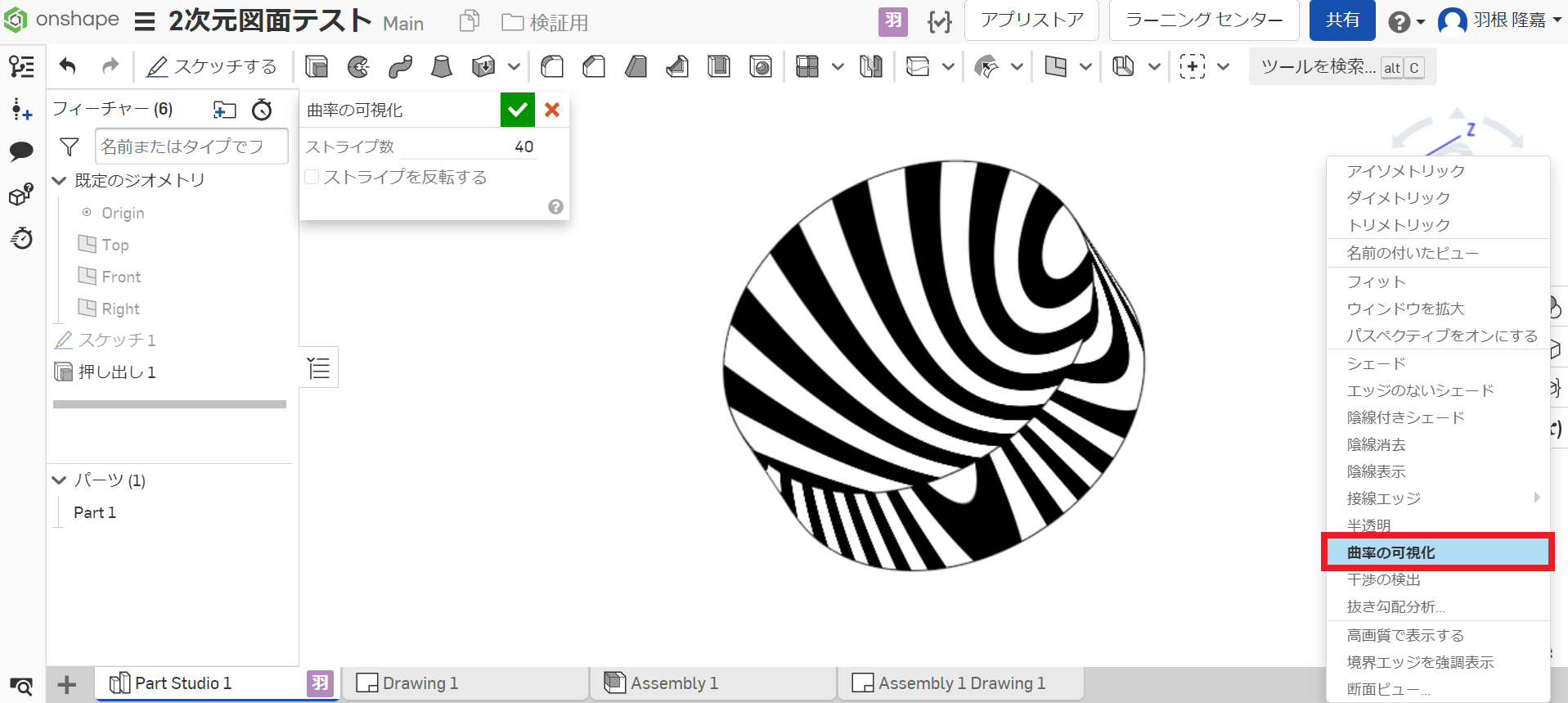1568x703 pixels.
Task: Select the Front plane
Action: coord(121,277)
